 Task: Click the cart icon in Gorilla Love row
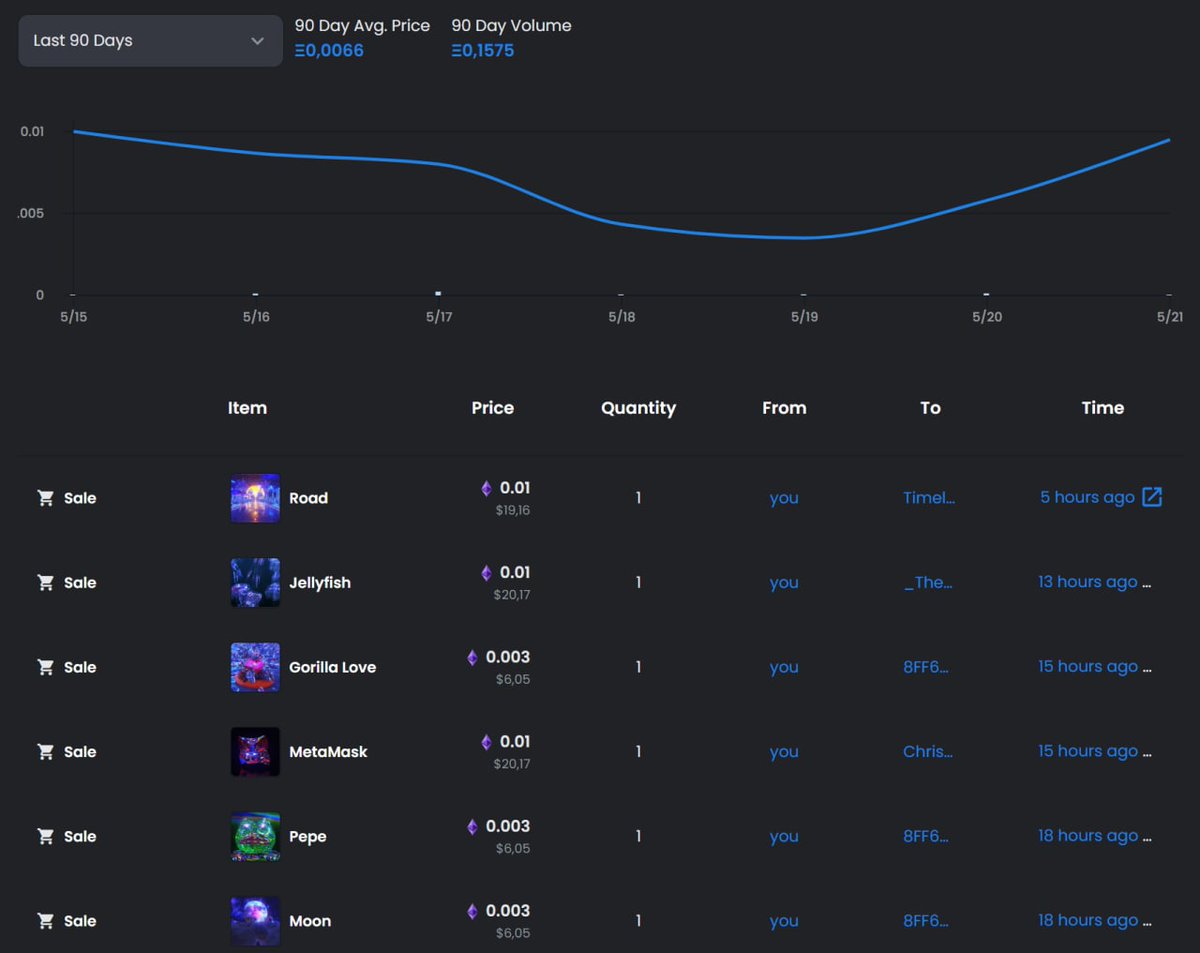click(45, 667)
